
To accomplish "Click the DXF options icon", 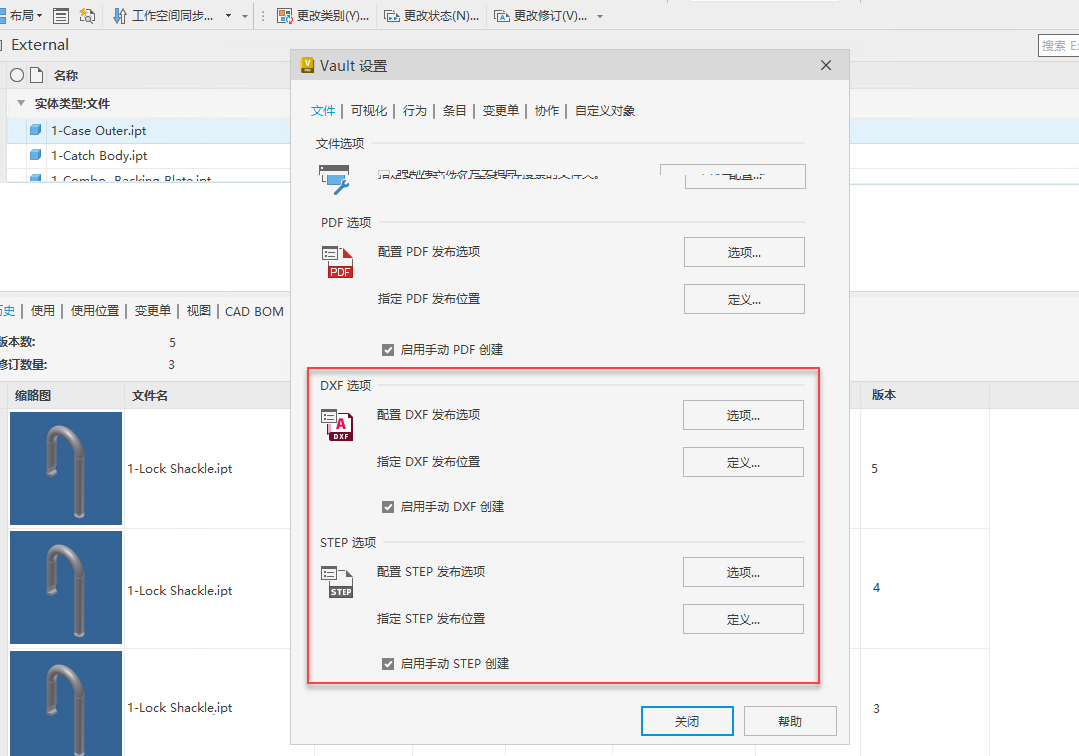I will pyautogui.click(x=337, y=425).
